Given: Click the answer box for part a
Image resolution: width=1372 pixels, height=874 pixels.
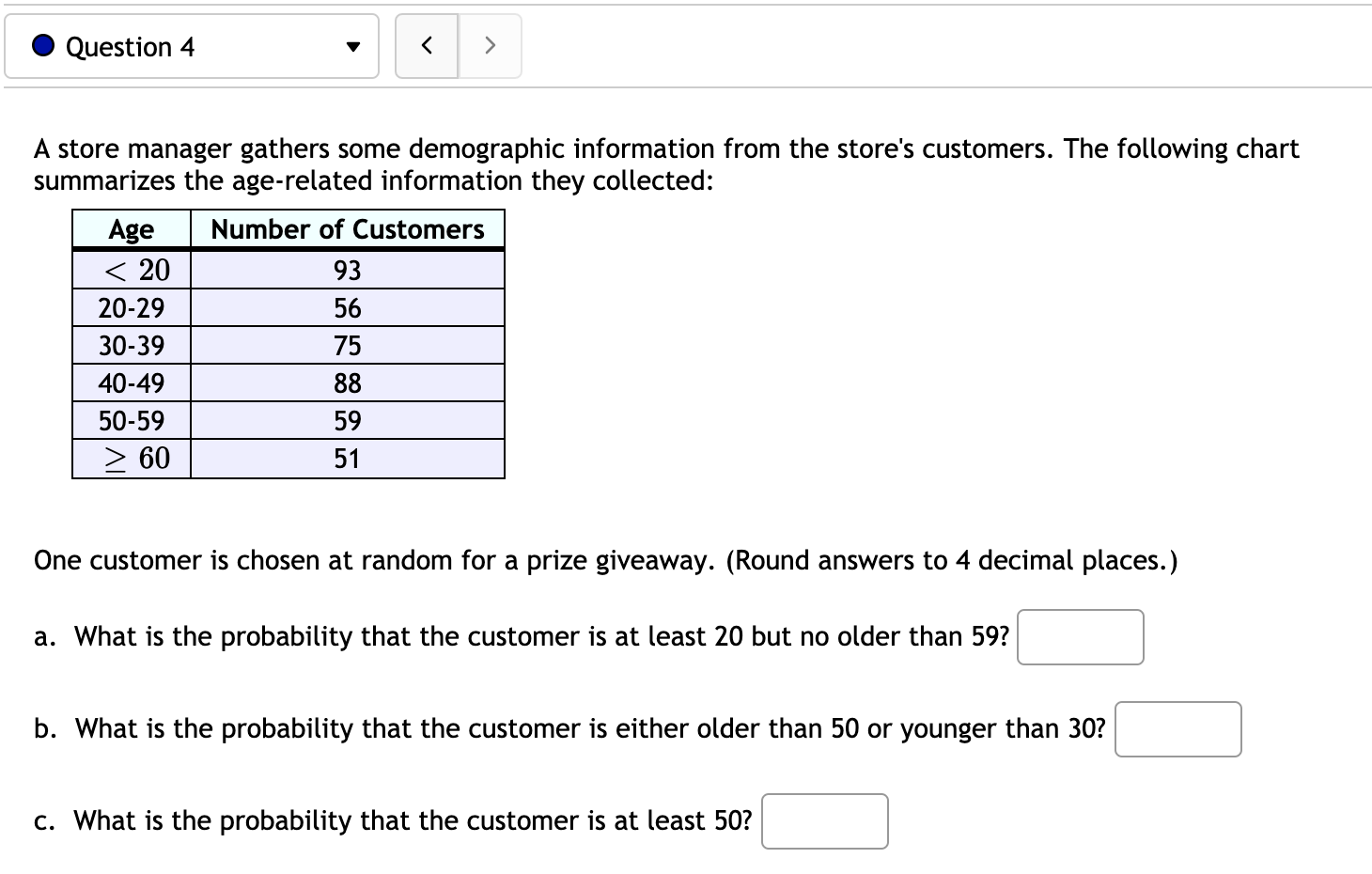Looking at the screenshot, I should click(x=1080, y=637).
